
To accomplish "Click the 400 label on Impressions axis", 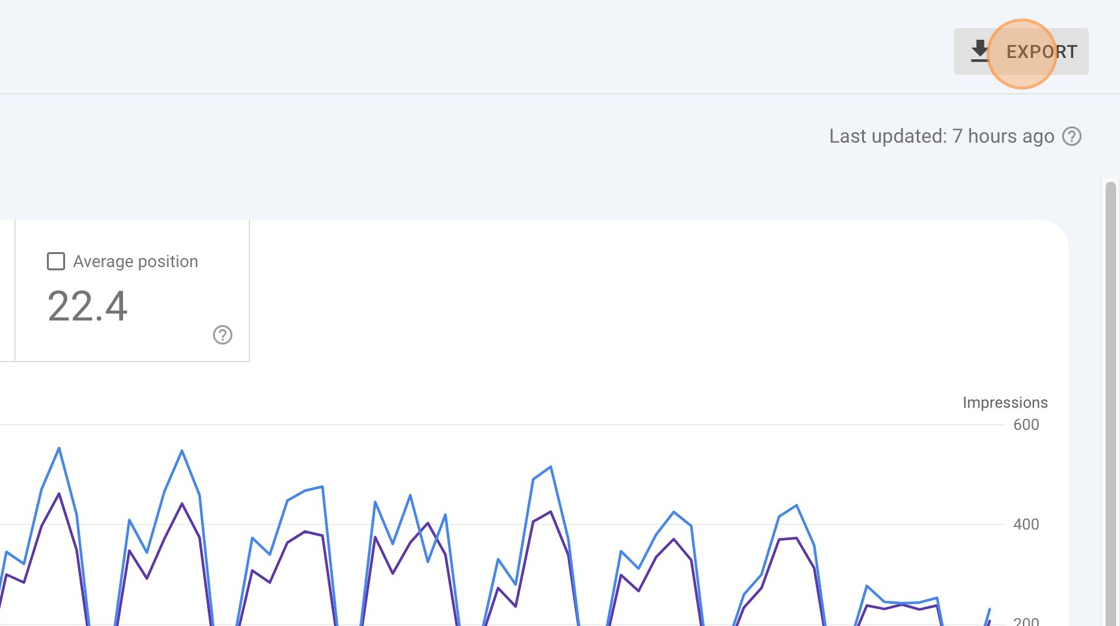I will click(1026, 525).
